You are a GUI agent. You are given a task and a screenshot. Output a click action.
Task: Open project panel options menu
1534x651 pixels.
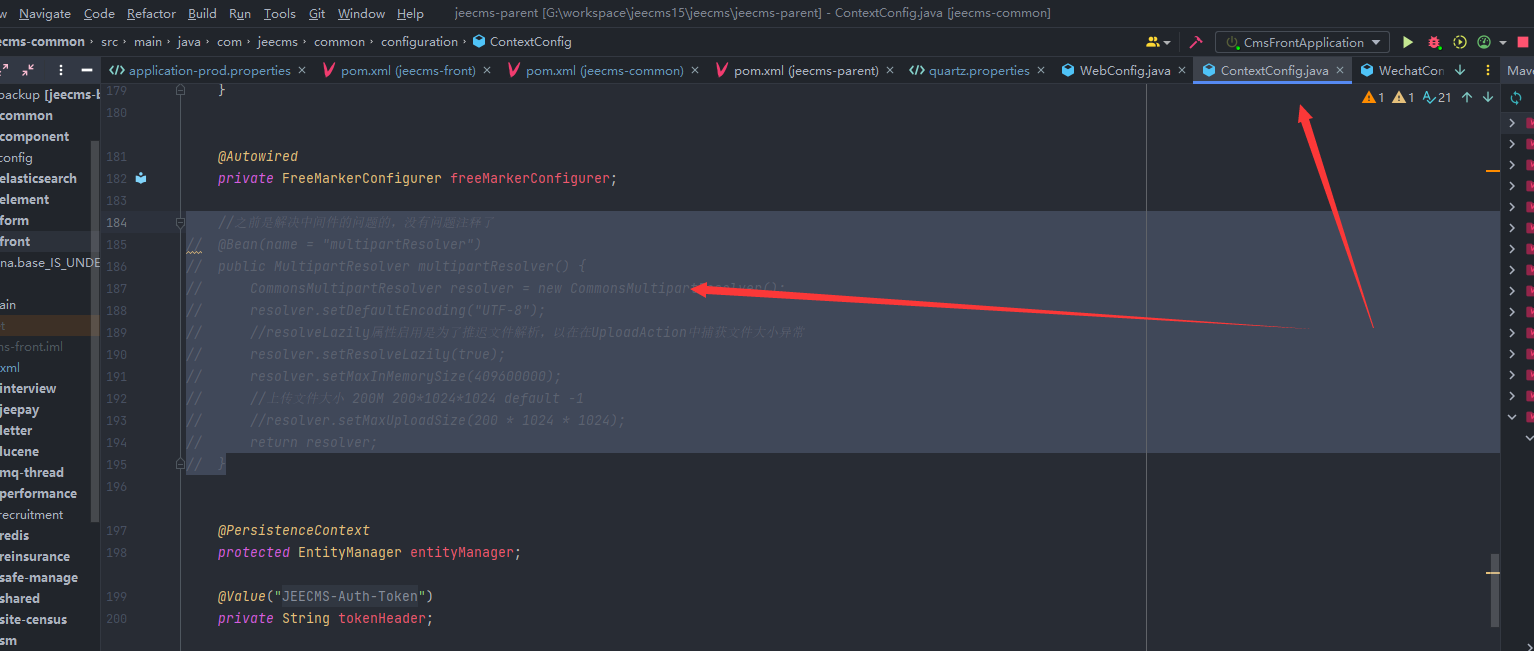[61, 70]
